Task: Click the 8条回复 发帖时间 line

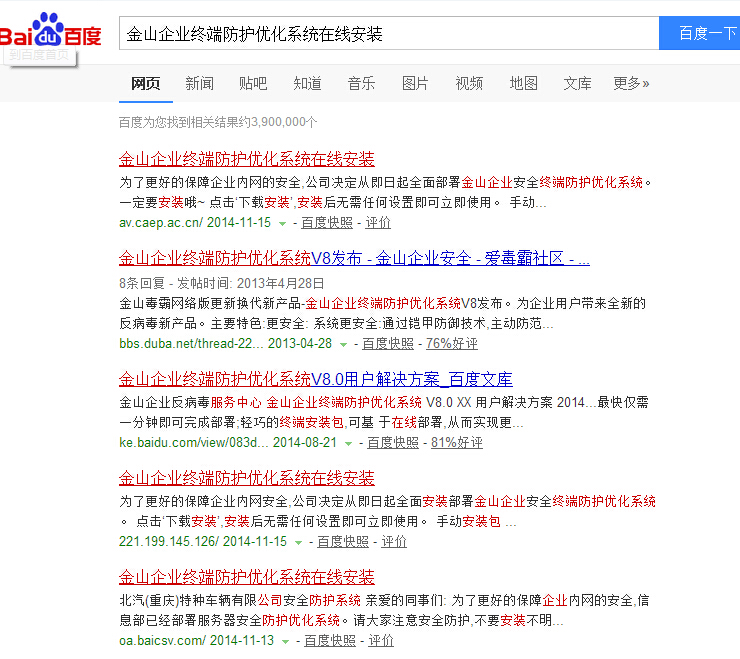Action: [x=221, y=283]
